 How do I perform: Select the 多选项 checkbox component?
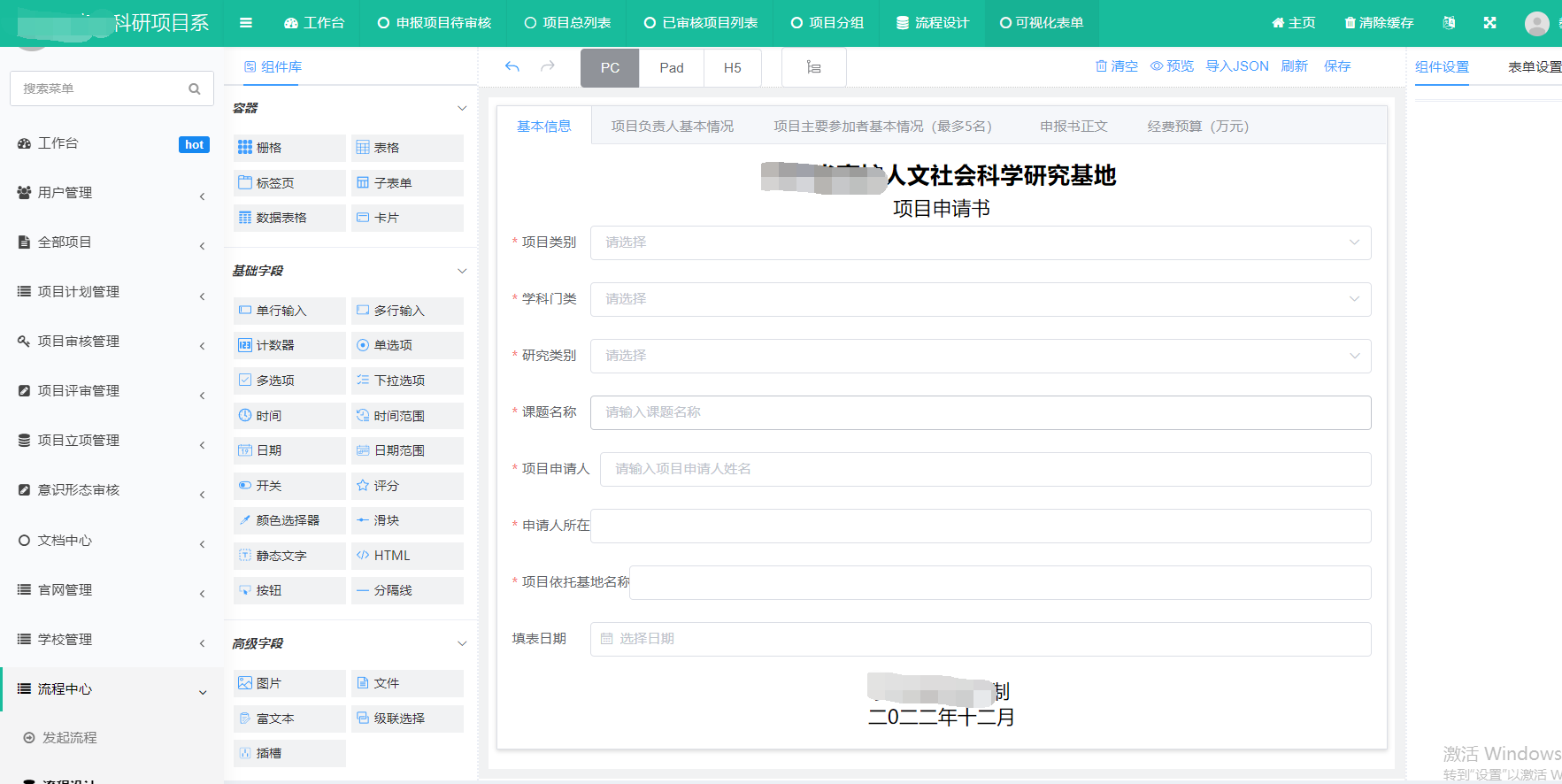coord(289,380)
